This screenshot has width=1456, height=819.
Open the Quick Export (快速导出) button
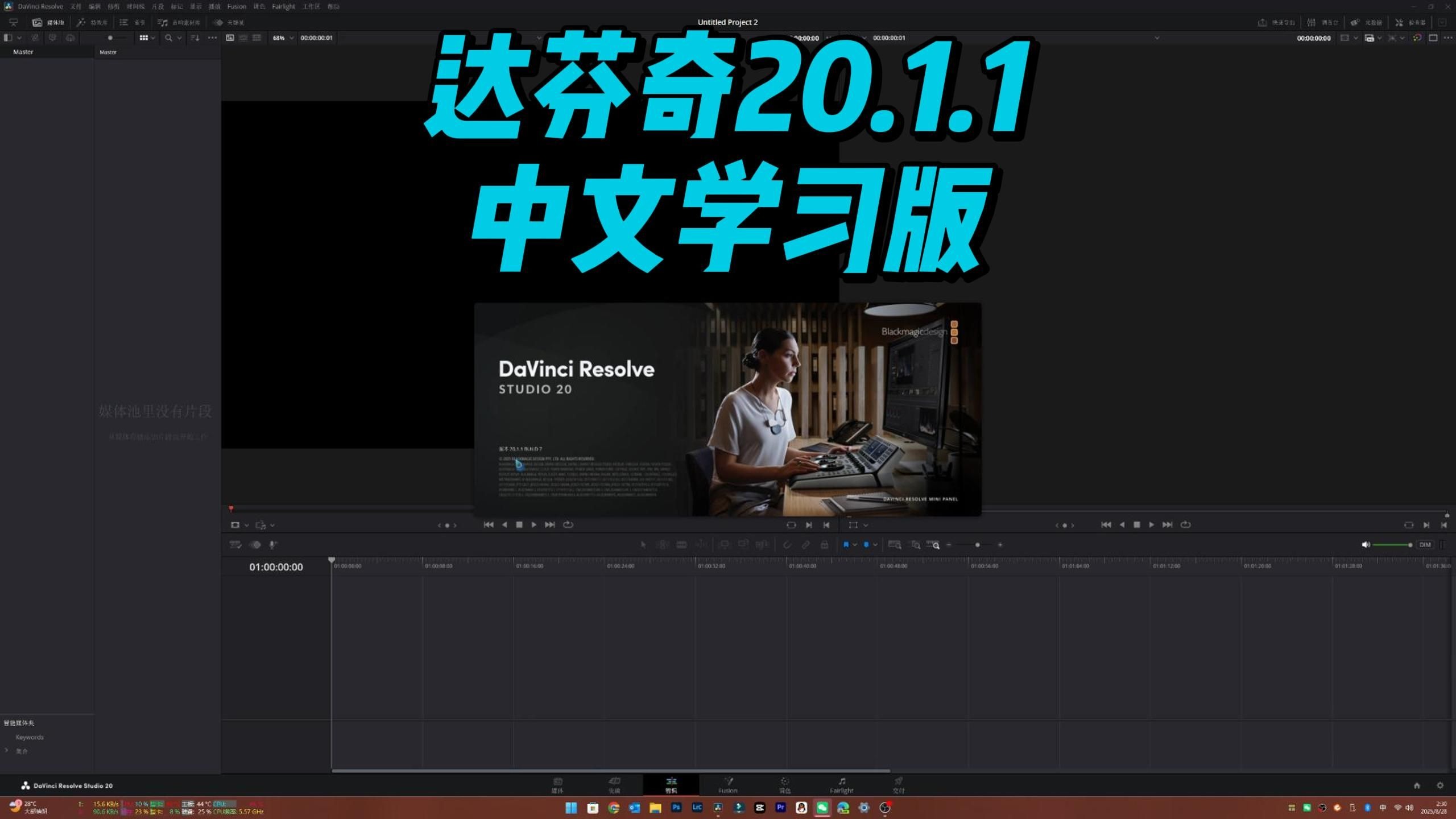click(x=1276, y=22)
